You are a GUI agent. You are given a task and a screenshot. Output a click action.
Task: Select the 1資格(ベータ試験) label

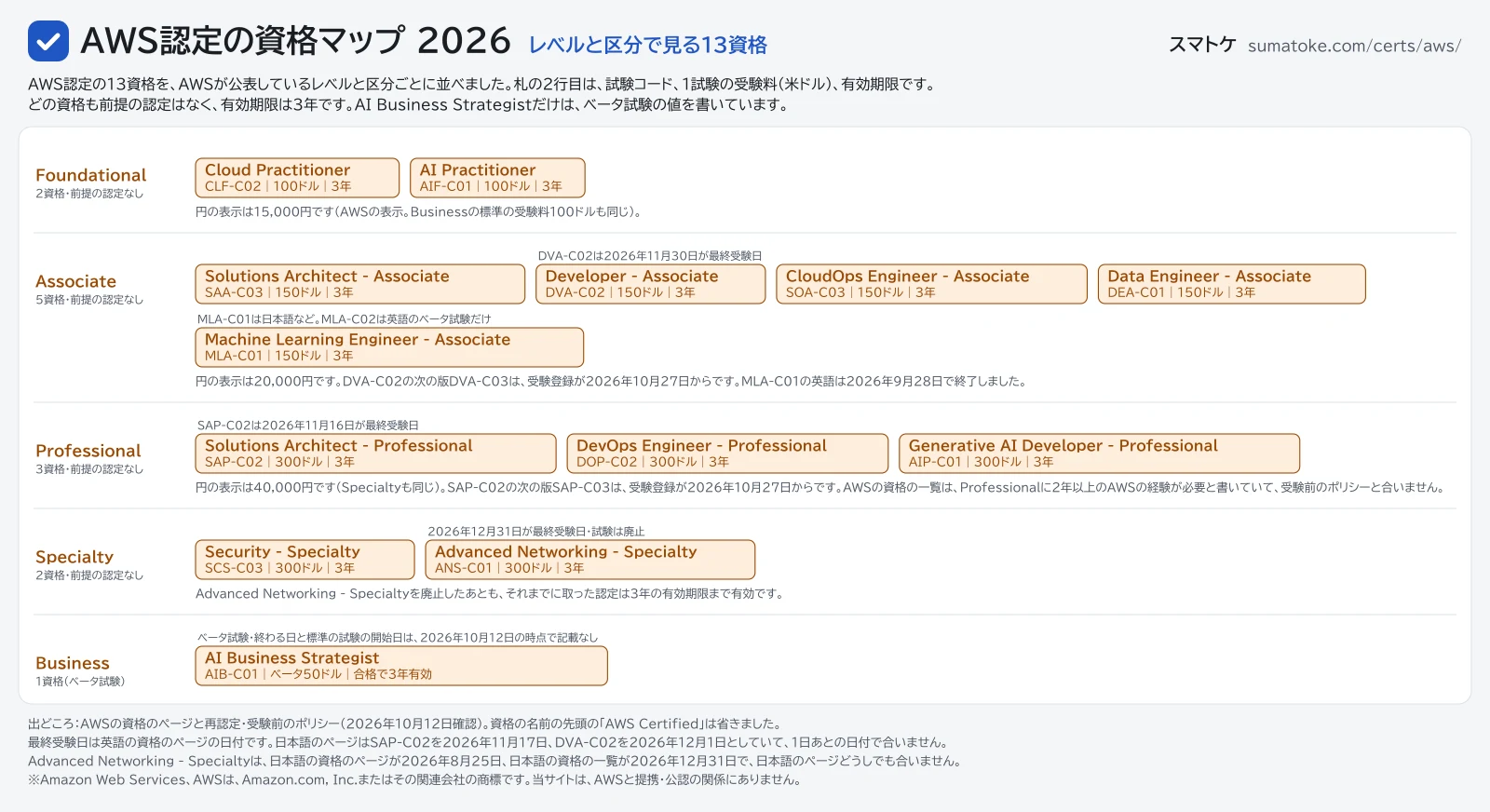[x=80, y=682]
